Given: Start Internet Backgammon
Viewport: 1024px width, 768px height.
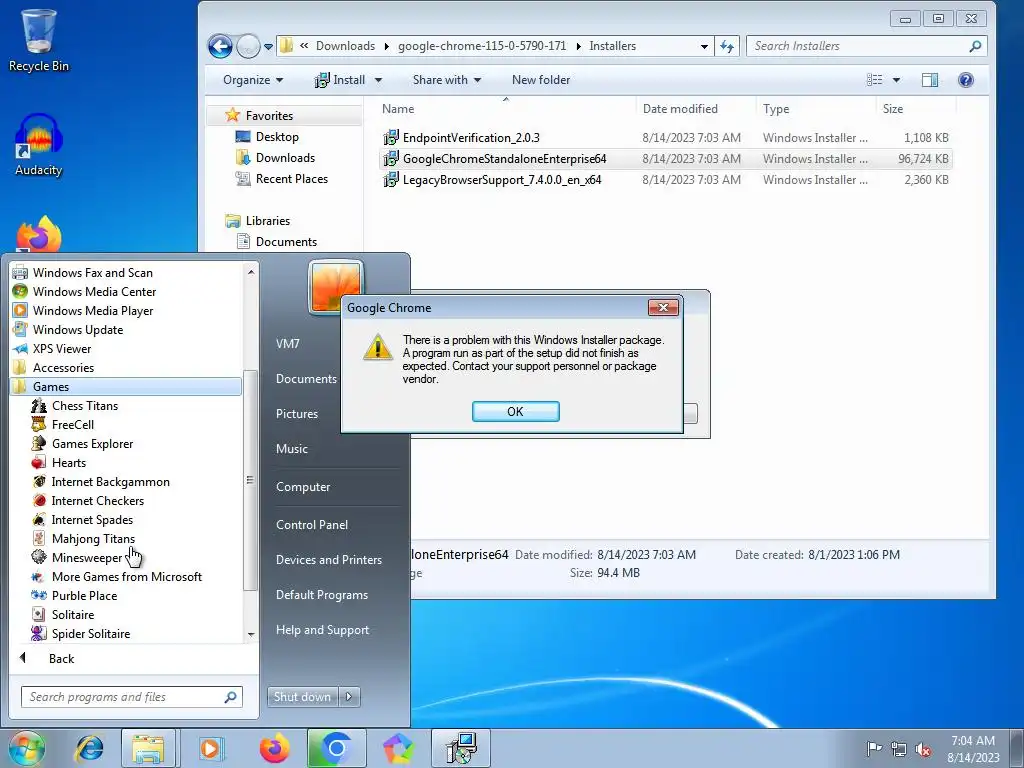Looking at the screenshot, I should 110,481.
